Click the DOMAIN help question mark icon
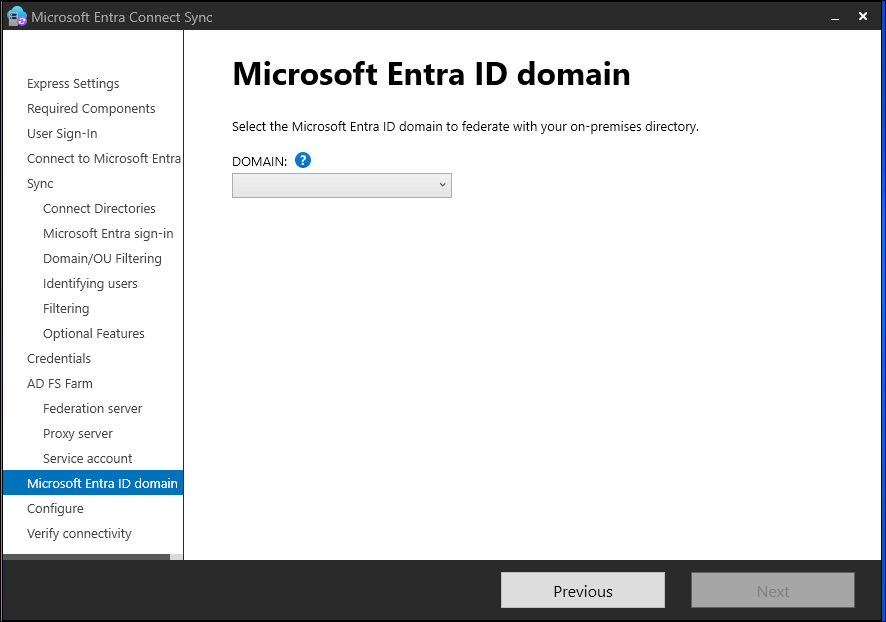 click(x=303, y=160)
